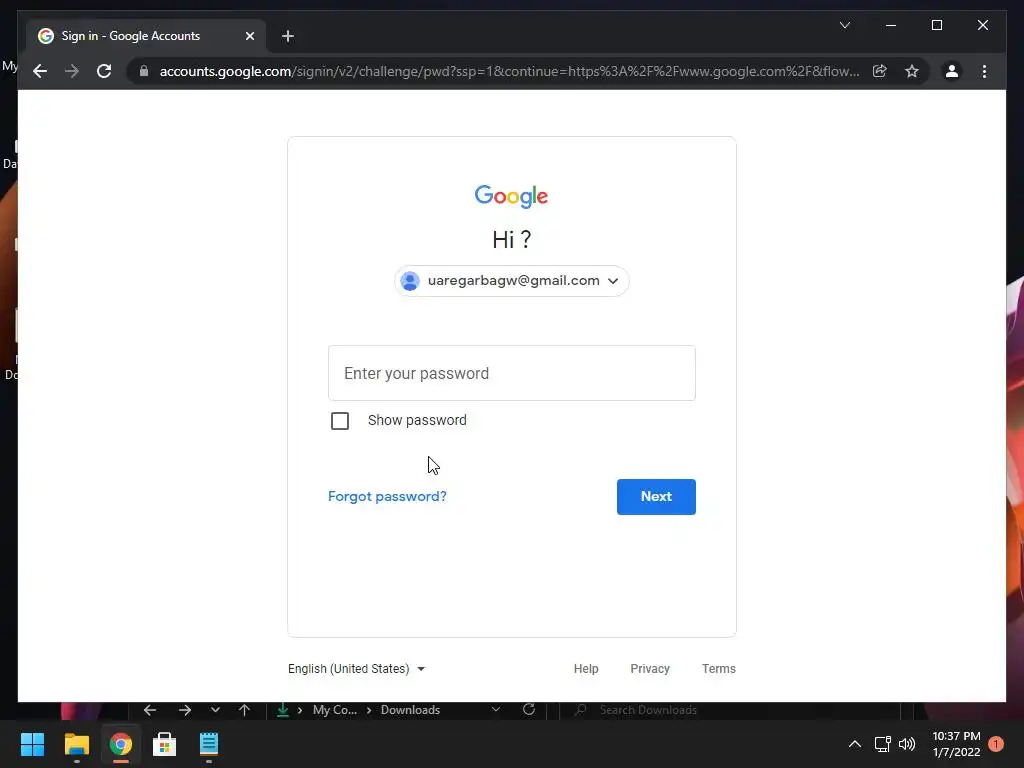Open the Terms footer link
The height and width of the screenshot is (768, 1024).
[x=718, y=669]
